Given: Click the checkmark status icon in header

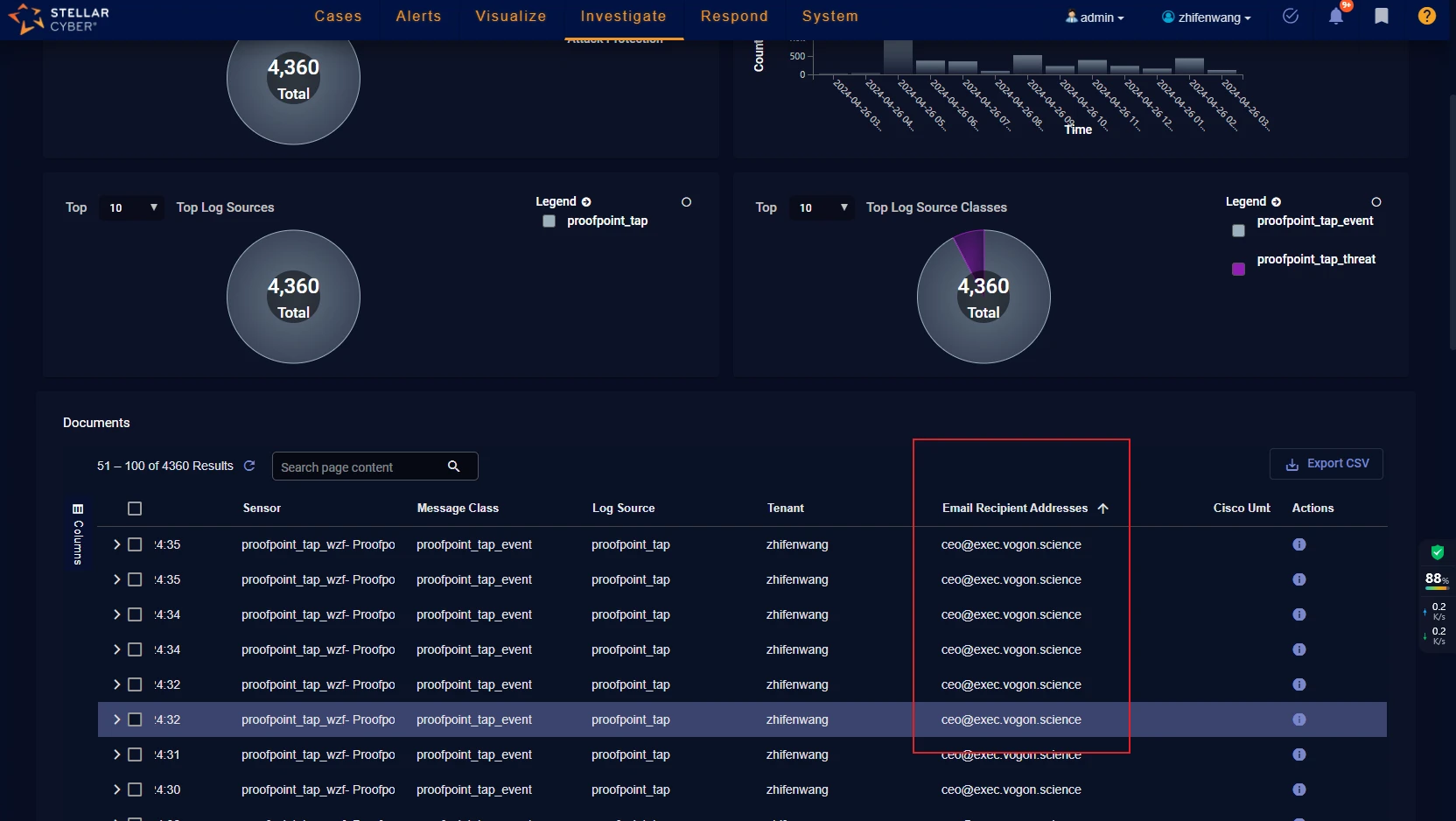Looking at the screenshot, I should pos(1290,17).
